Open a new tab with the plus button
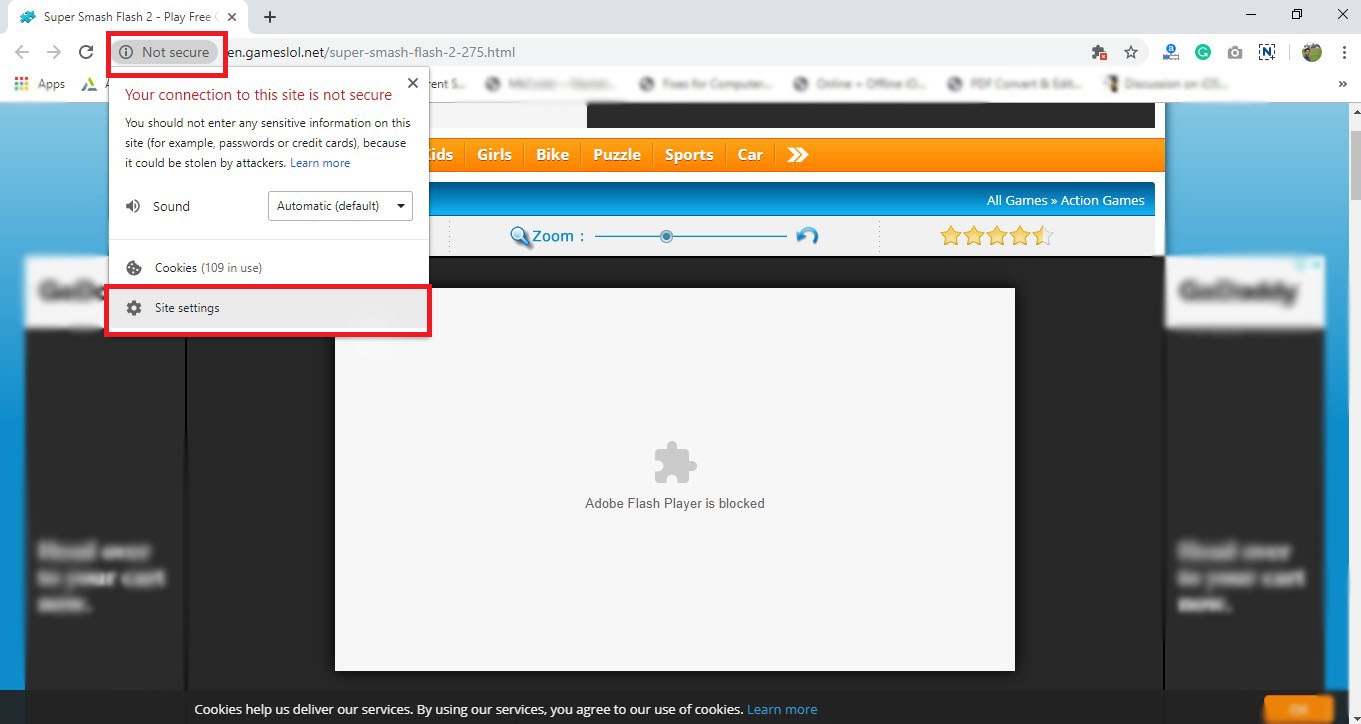 click(270, 16)
